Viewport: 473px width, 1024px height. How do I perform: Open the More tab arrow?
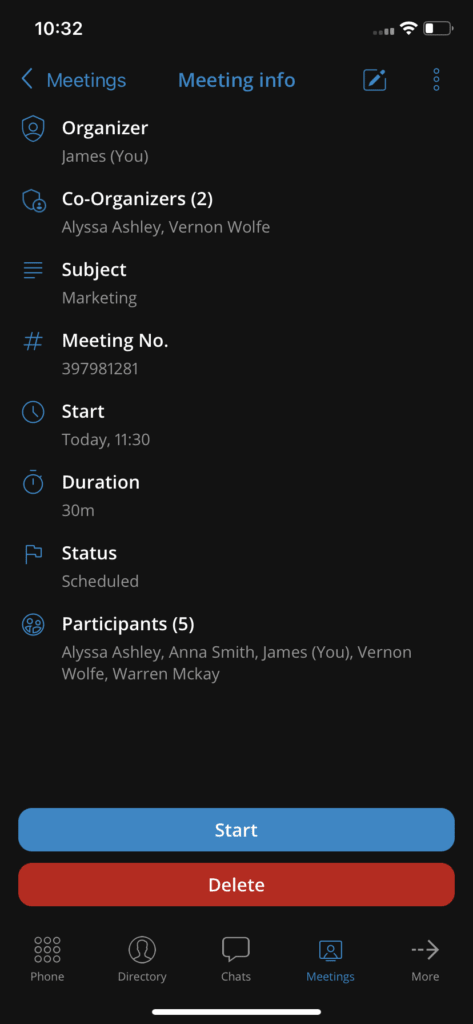click(425, 958)
